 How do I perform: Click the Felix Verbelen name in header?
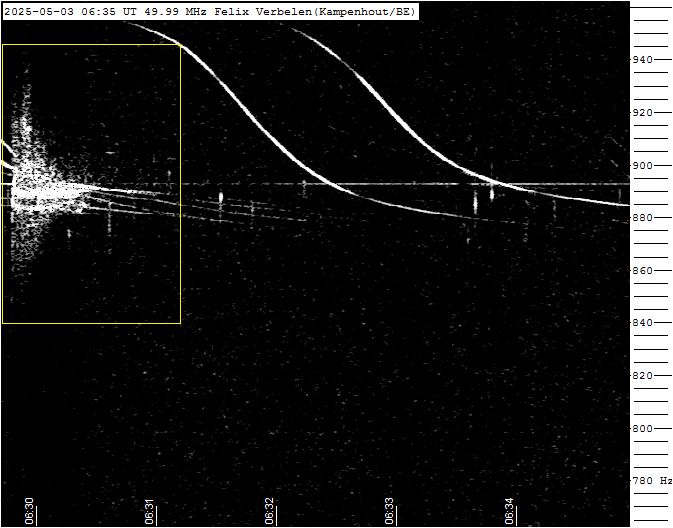pyautogui.click(x=263, y=12)
